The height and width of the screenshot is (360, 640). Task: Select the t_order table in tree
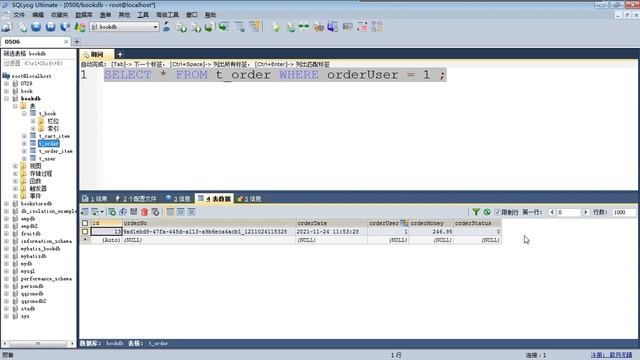pos(49,144)
